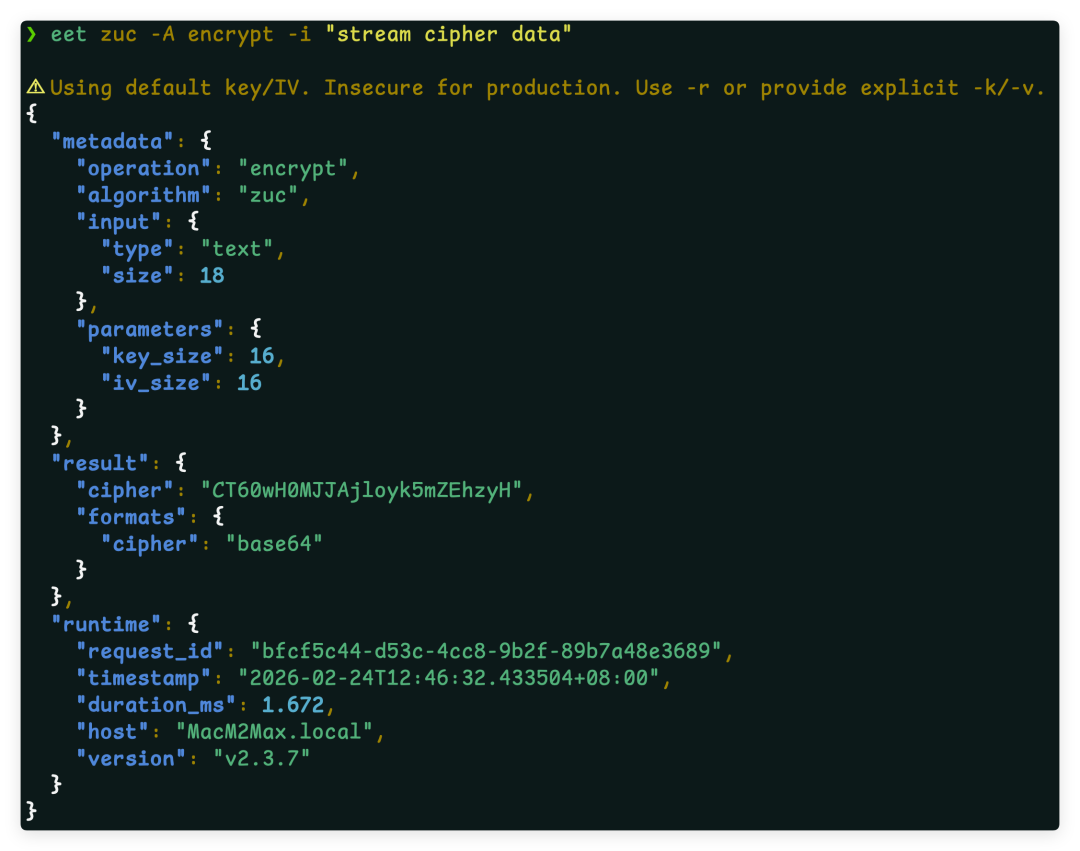1080x851 pixels.
Task: Click the version value v2.3.7
Action: tap(262, 759)
